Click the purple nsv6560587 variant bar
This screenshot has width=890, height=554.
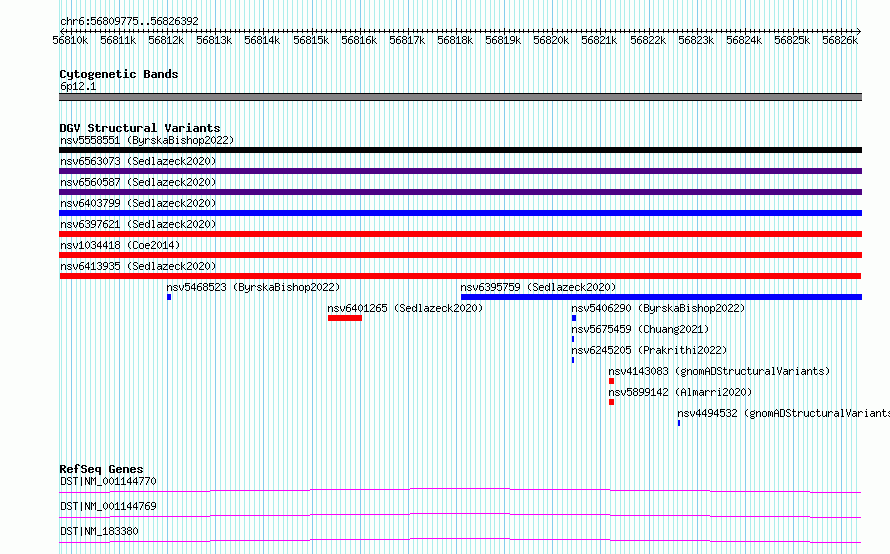coord(460,192)
